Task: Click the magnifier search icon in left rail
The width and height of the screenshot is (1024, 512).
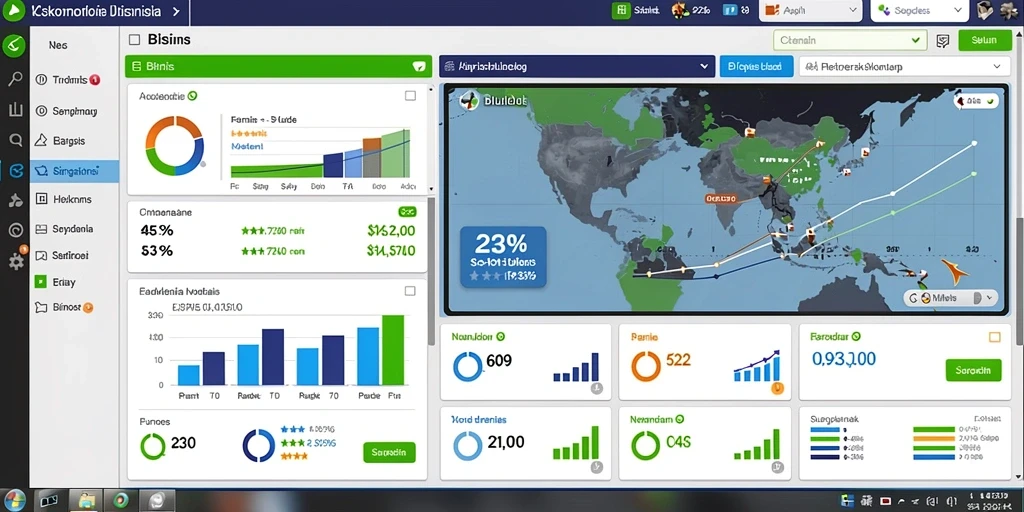Action: click(14, 80)
